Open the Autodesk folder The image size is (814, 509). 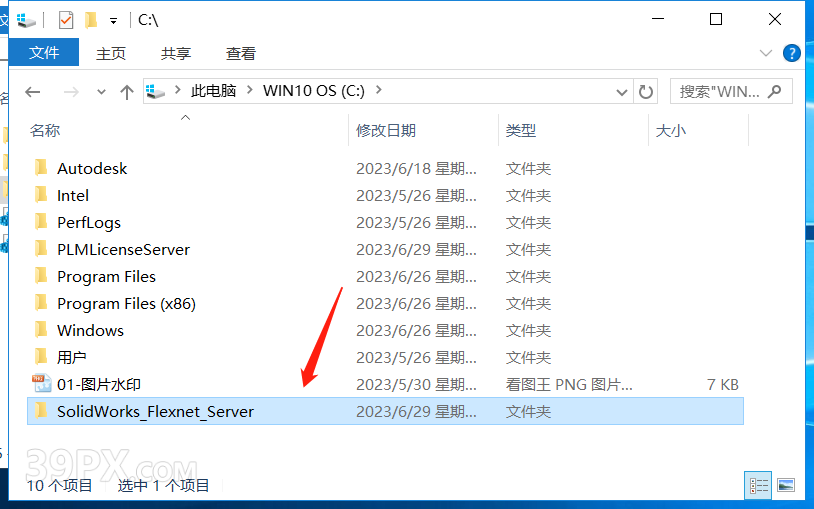(92, 168)
